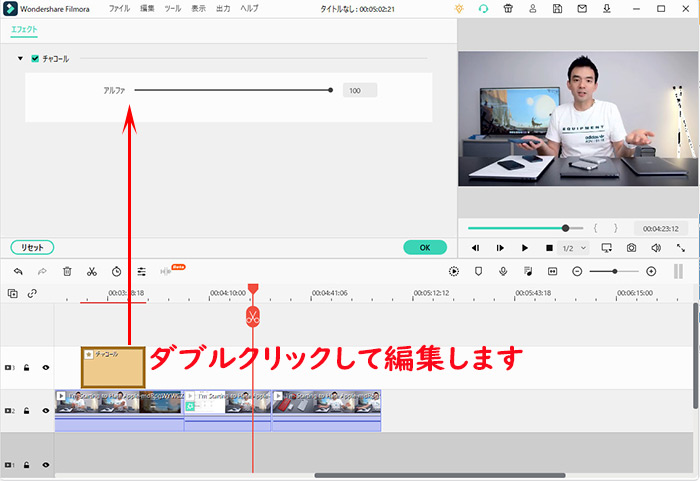Click the アルファ slider handle
The height and width of the screenshot is (481, 700).
tap(330, 90)
